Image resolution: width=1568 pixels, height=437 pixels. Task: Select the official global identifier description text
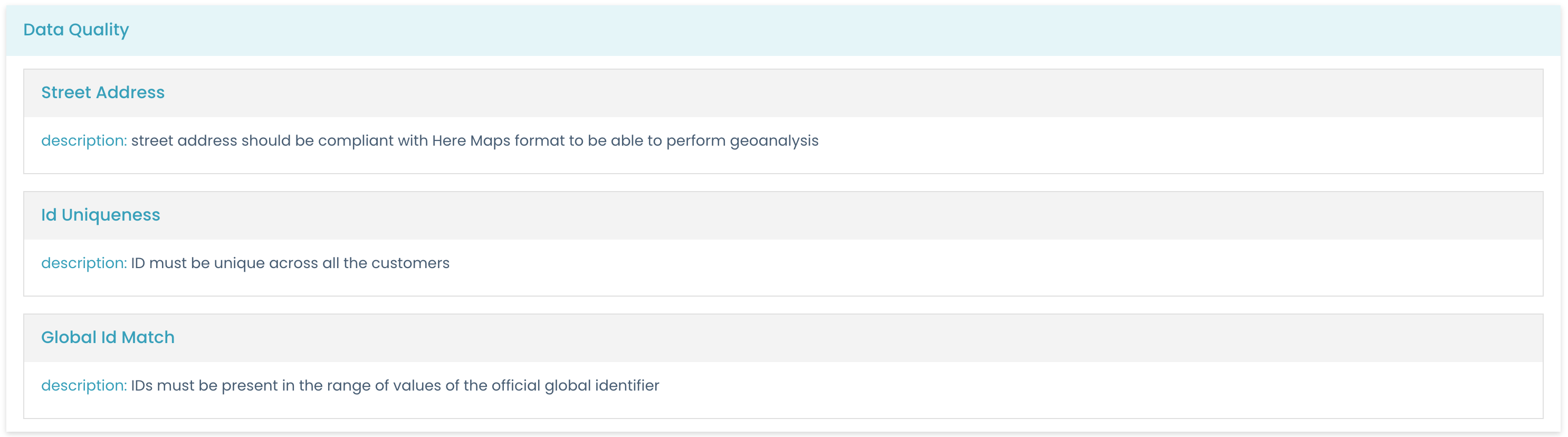coord(396,385)
